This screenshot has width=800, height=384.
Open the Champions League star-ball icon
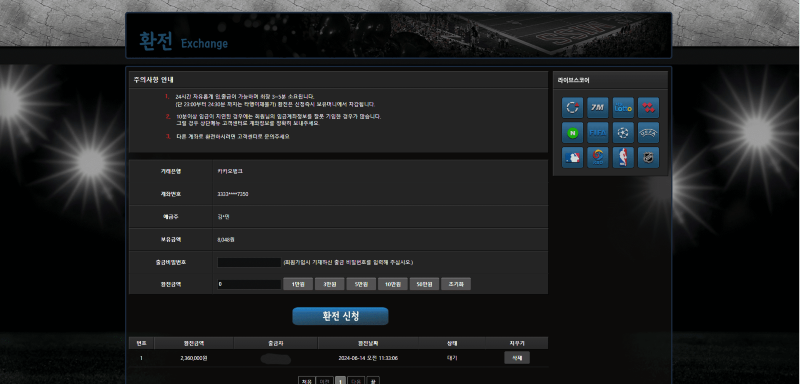coord(623,133)
